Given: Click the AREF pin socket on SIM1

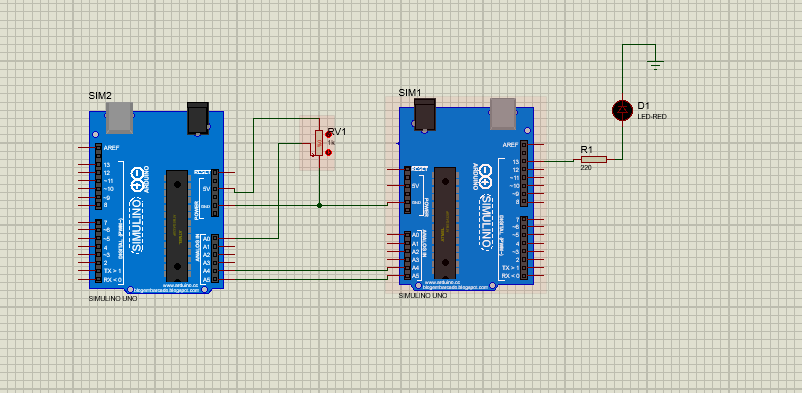Looking at the screenshot, I should point(524,144).
